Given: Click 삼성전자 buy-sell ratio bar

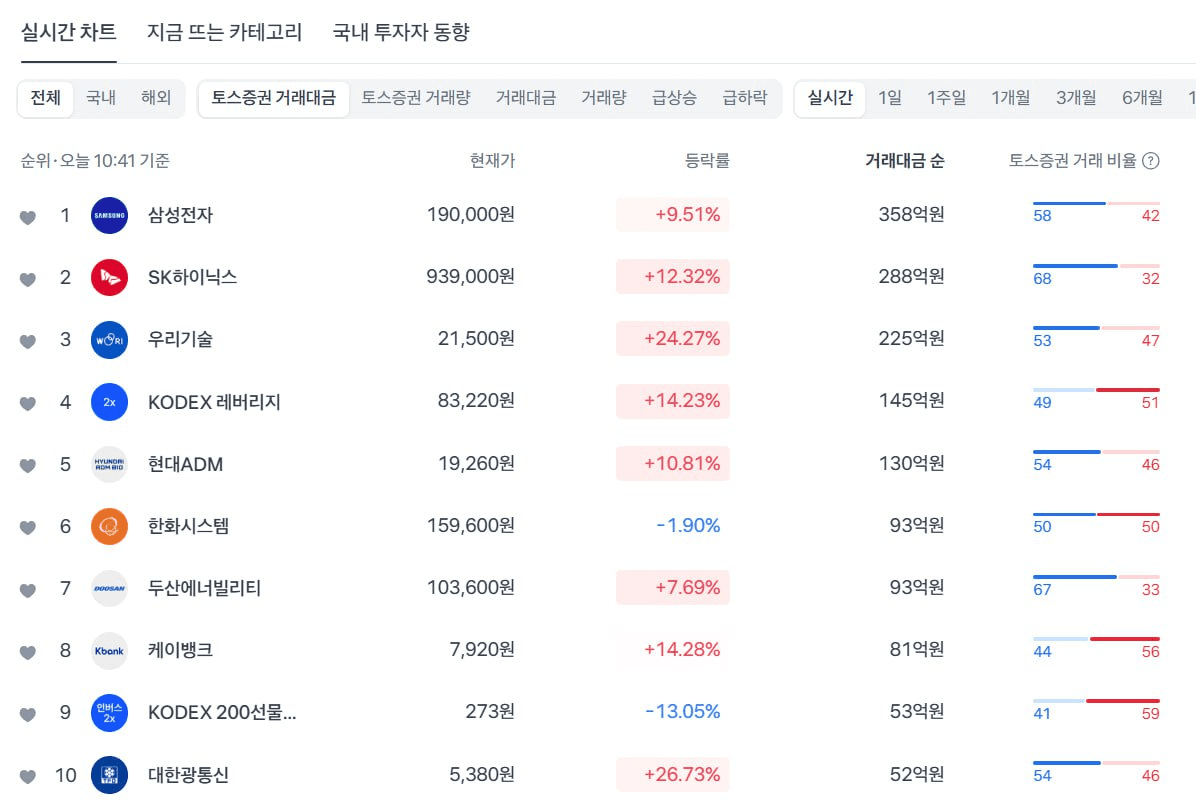Looking at the screenshot, I should 1096,204.
